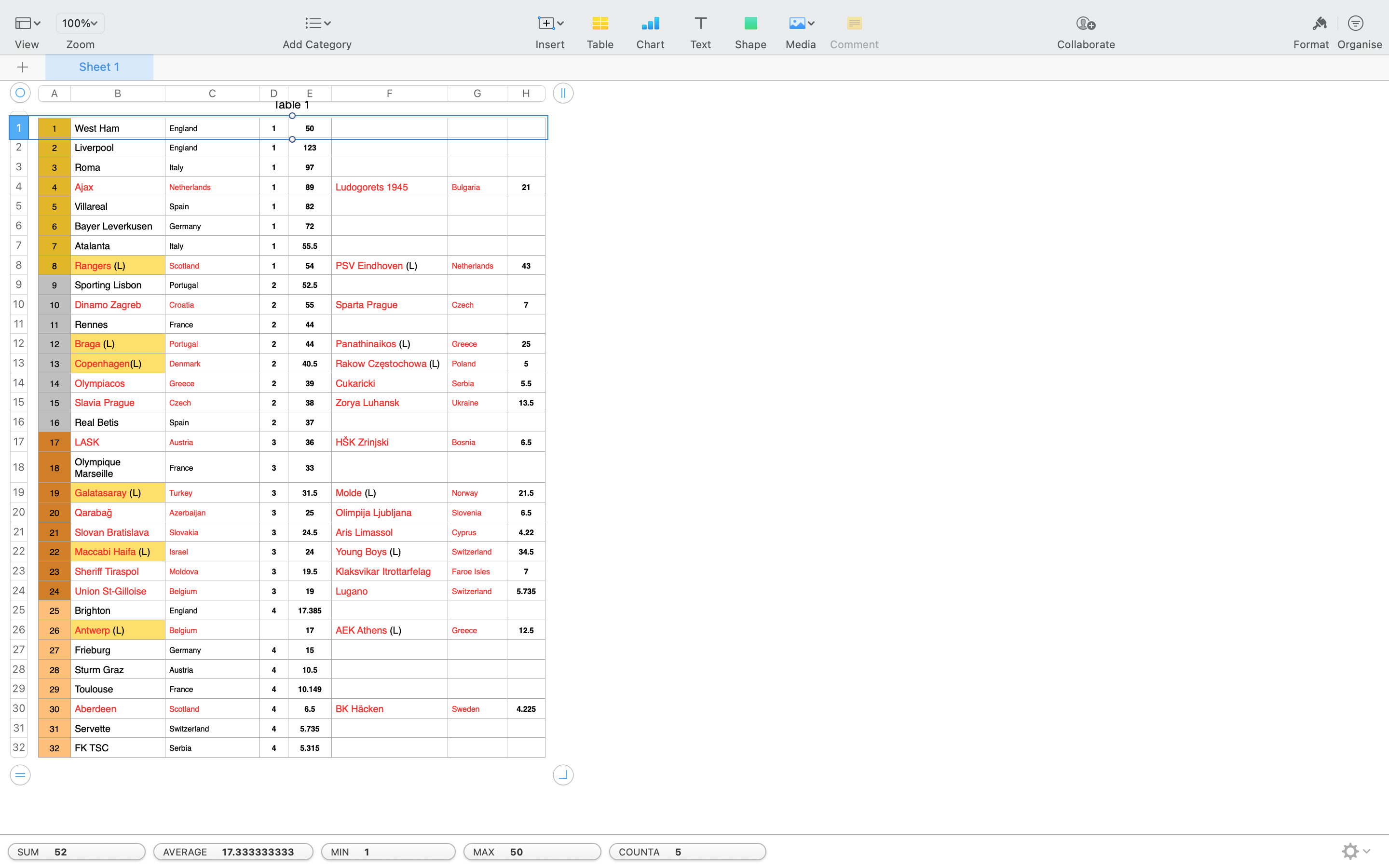The image size is (1389, 868).
Task: Click the add row handle
Action: (x=20, y=775)
